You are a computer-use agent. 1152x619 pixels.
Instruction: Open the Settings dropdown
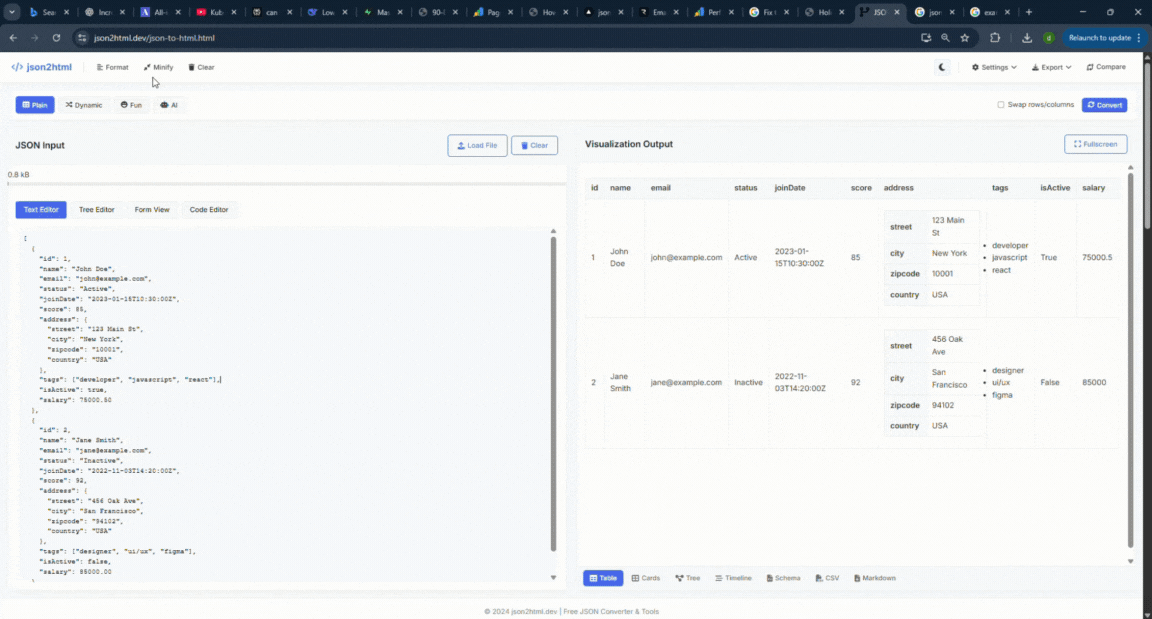coord(992,67)
